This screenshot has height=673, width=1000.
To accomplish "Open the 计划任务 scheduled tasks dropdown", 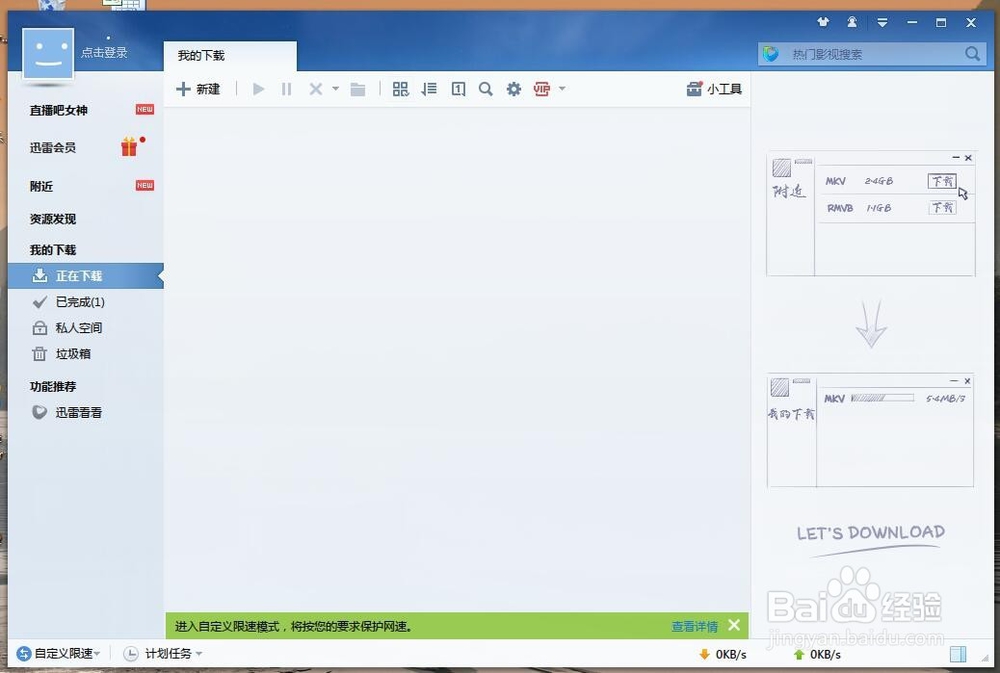I will (x=163, y=654).
